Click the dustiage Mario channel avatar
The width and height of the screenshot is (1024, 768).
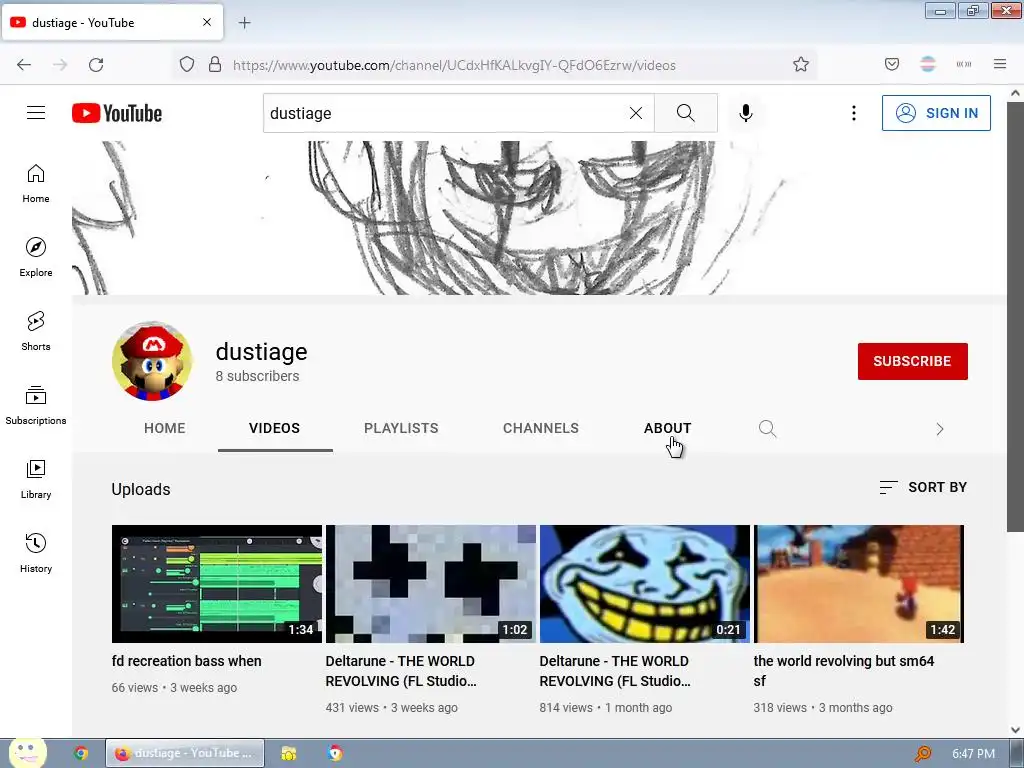coord(152,360)
